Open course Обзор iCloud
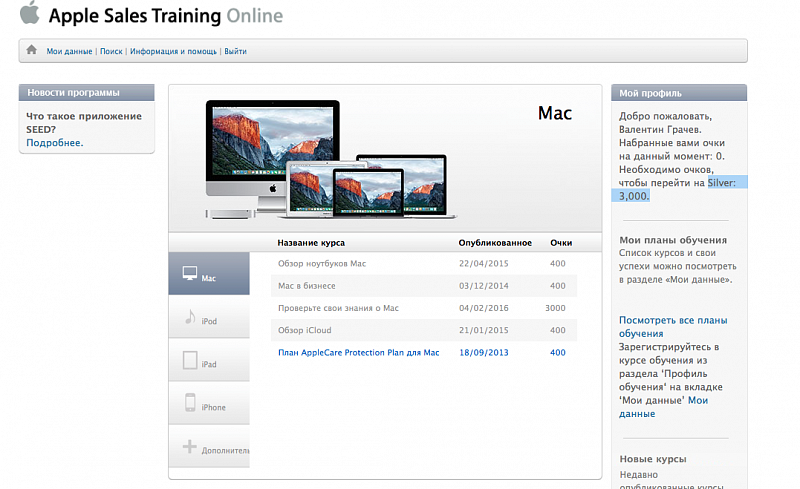This screenshot has height=489, width=800. [x=305, y=330]
